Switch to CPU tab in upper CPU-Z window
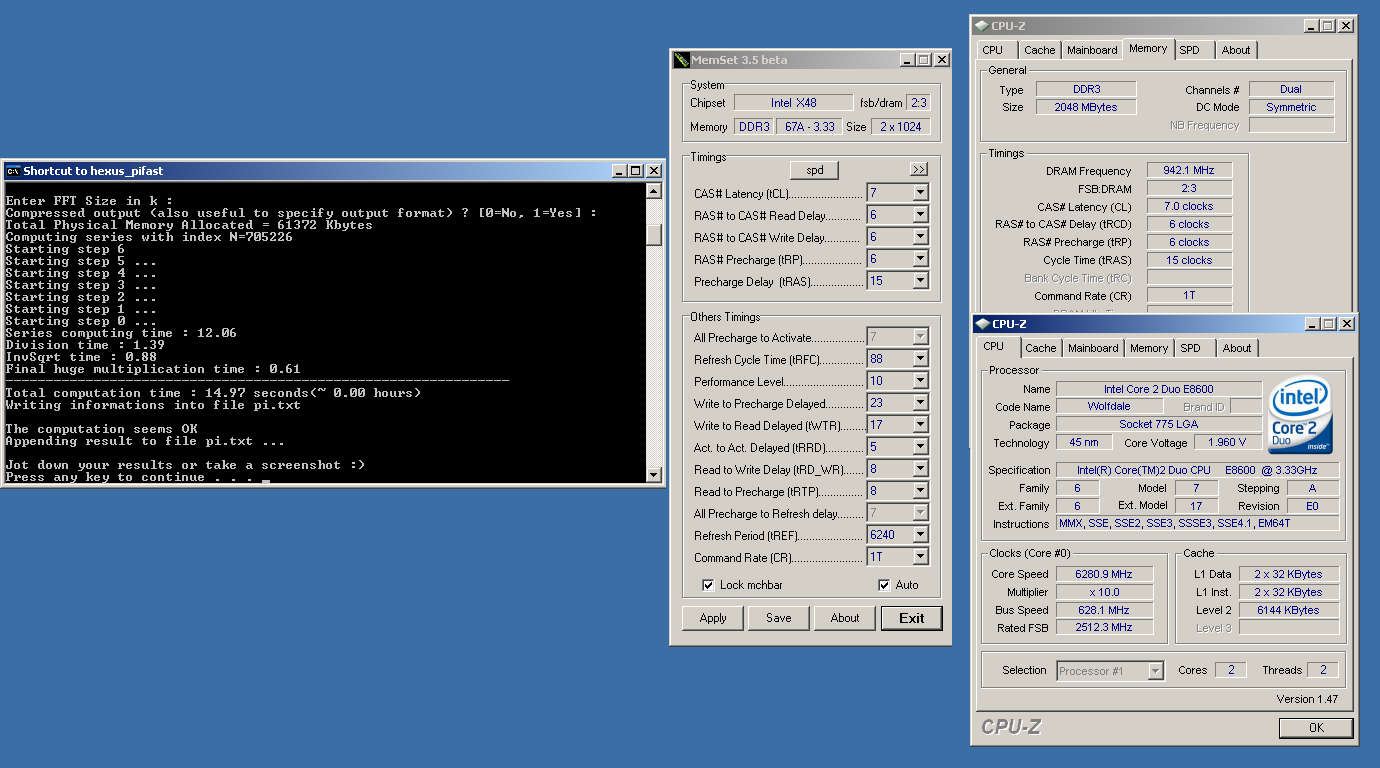The height and width of the screenshot is (768, 1380). [992, 50]
